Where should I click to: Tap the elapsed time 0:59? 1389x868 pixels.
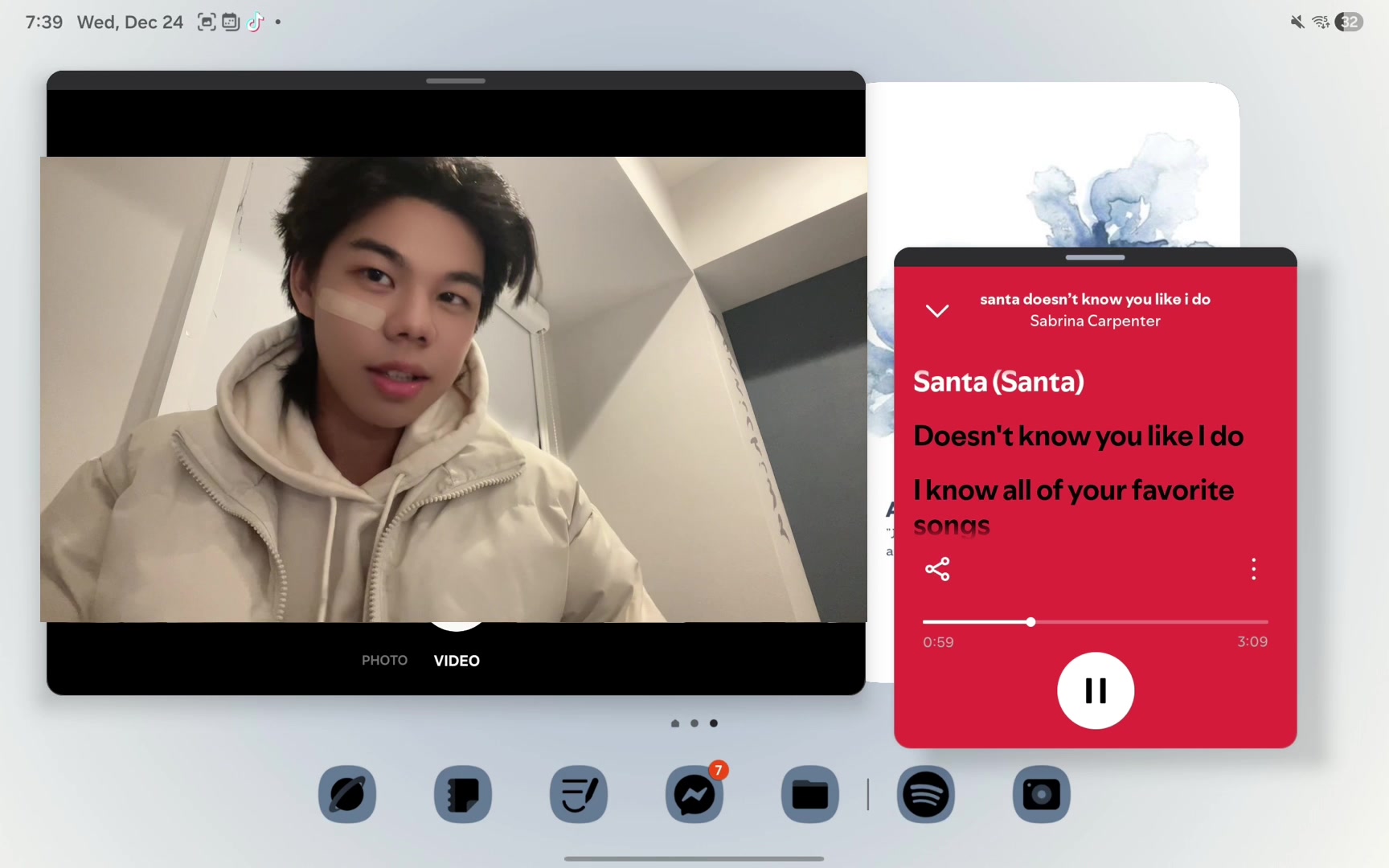(x=938, y=642)
